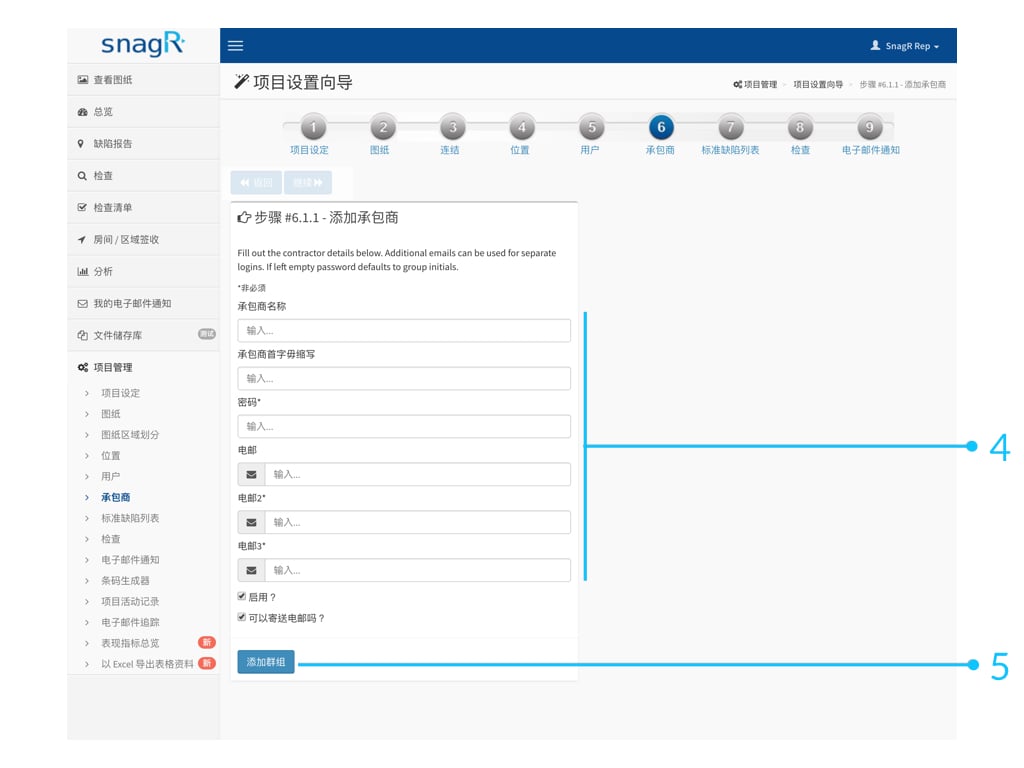1024x768 pixels.
Task: Expand the 图纸区域划分 chevron
Action: pyautogui.click(x=87, y=435)
